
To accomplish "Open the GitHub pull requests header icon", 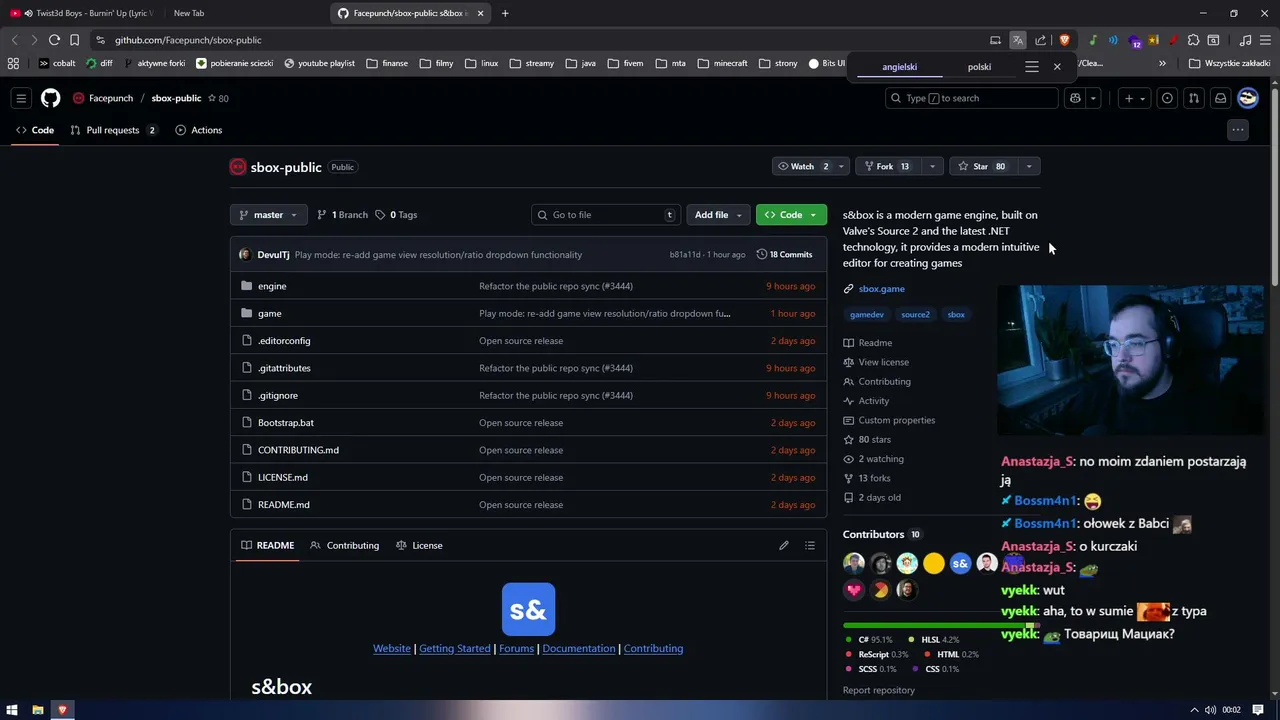I will 1194,98.
